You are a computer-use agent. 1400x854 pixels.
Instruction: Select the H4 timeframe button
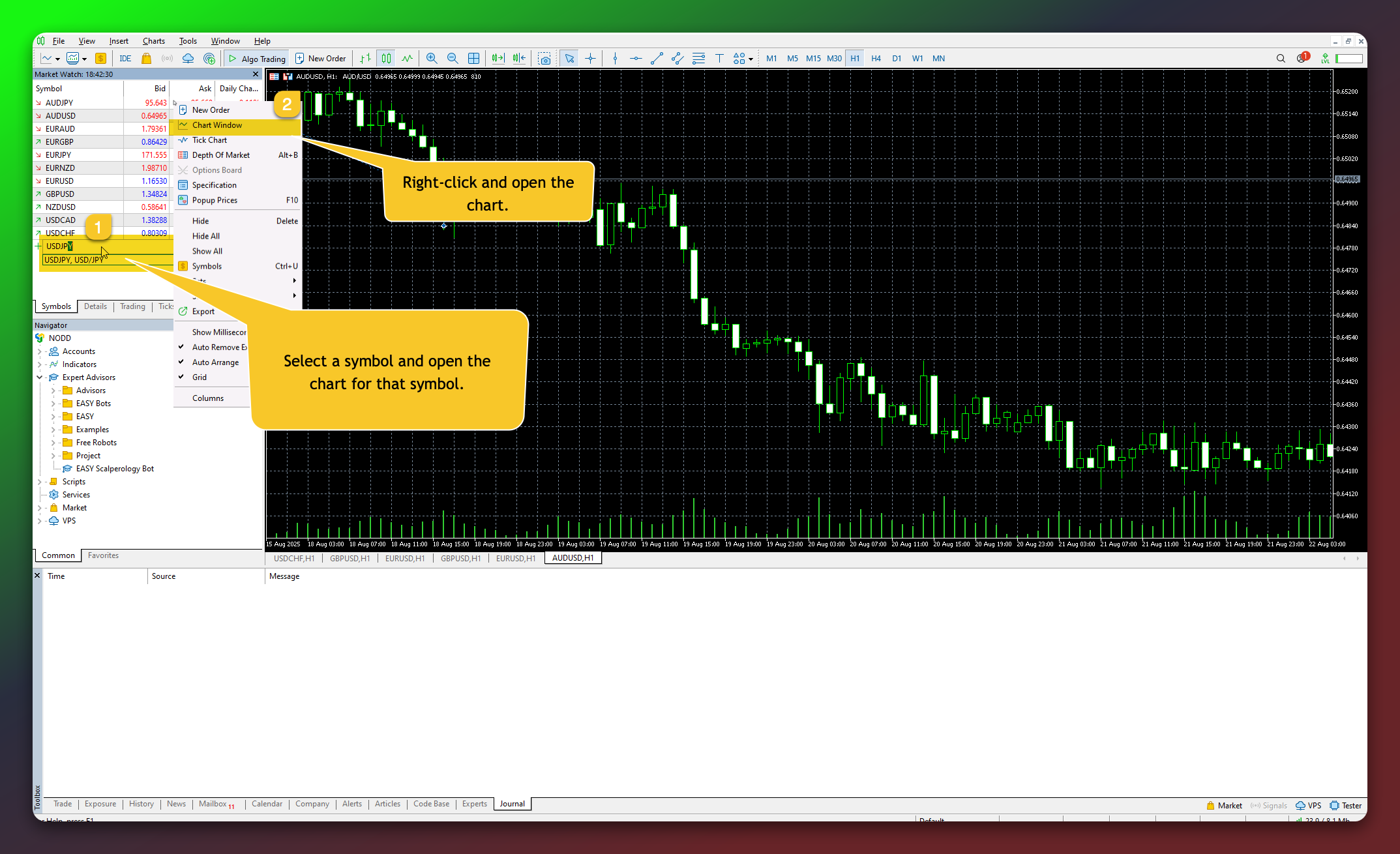pyautogui.click(x=876, y=58)
